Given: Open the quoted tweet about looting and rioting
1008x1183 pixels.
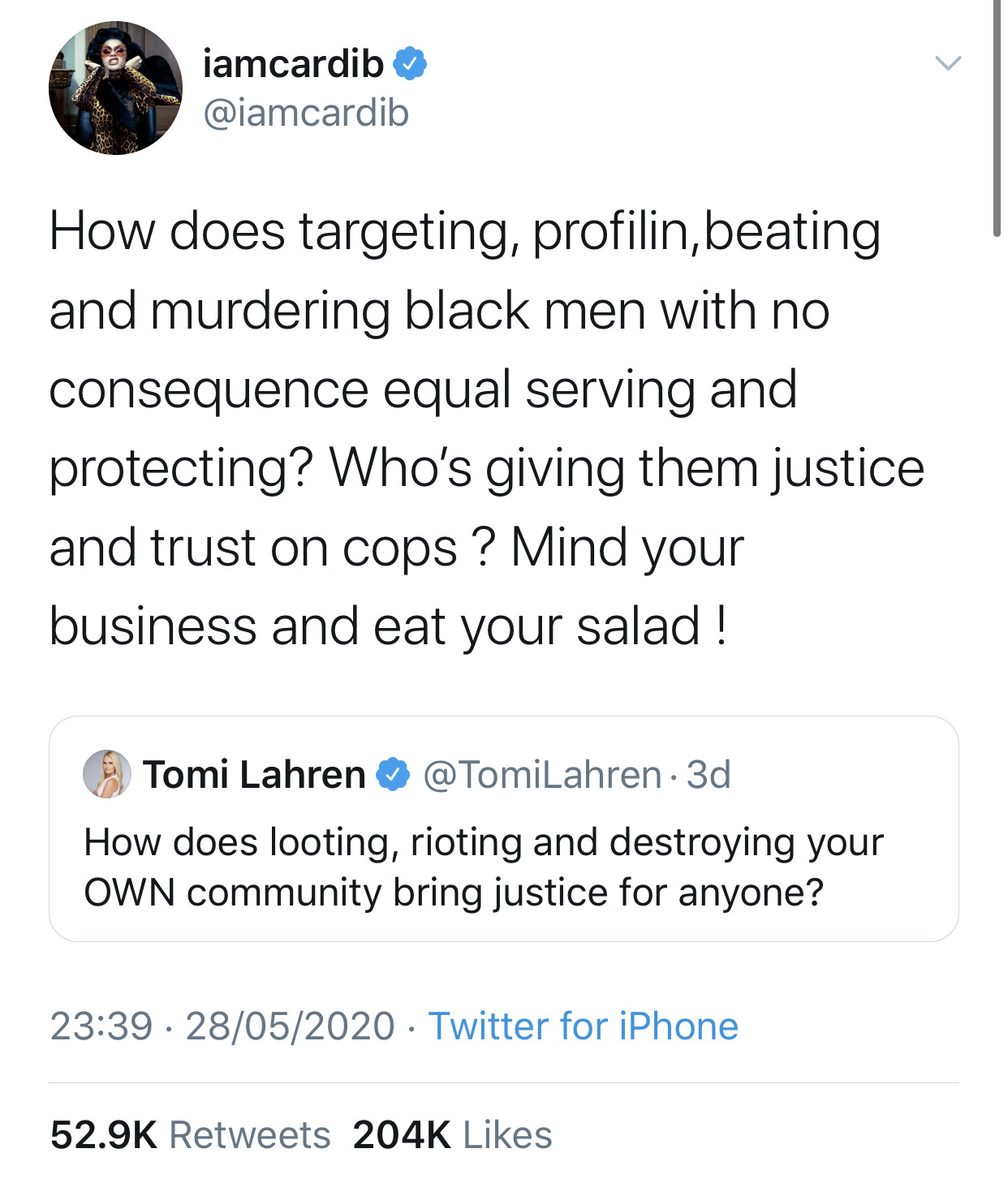Looking at the screenshot, I should 483,867.
